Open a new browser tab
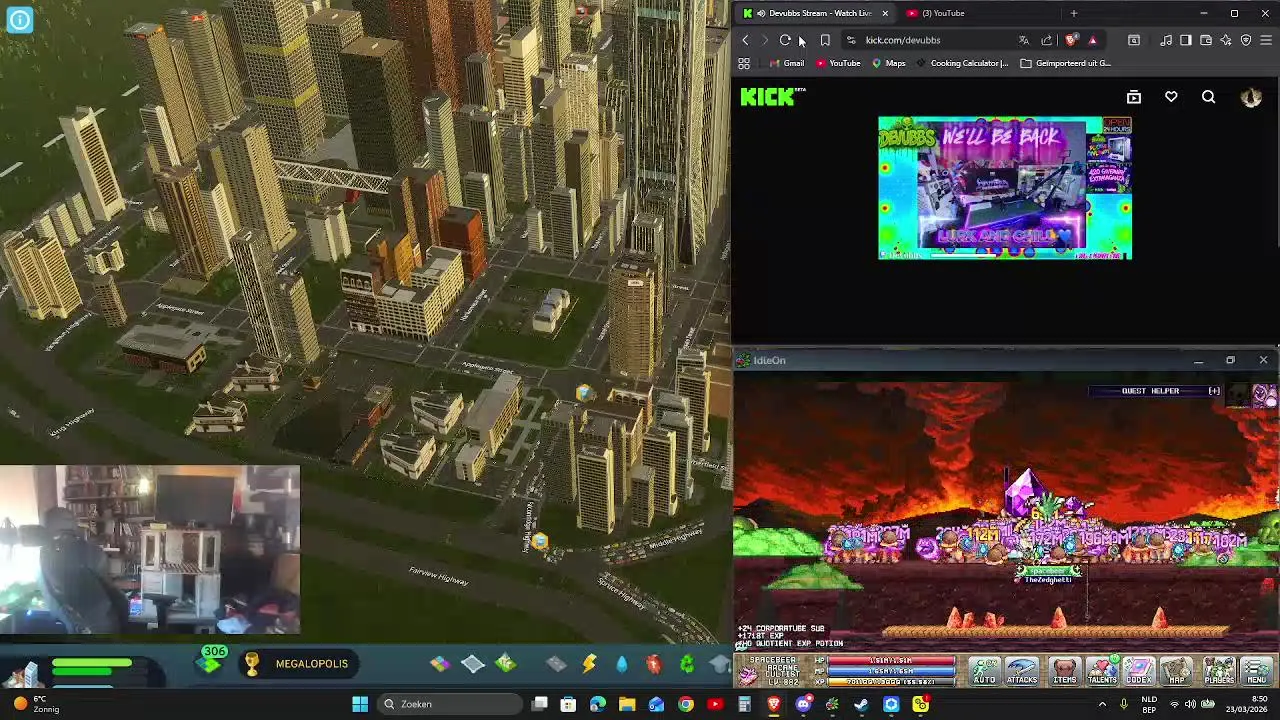The height and width of the screenshot is (720, 1280). [x=1074, y=13]
